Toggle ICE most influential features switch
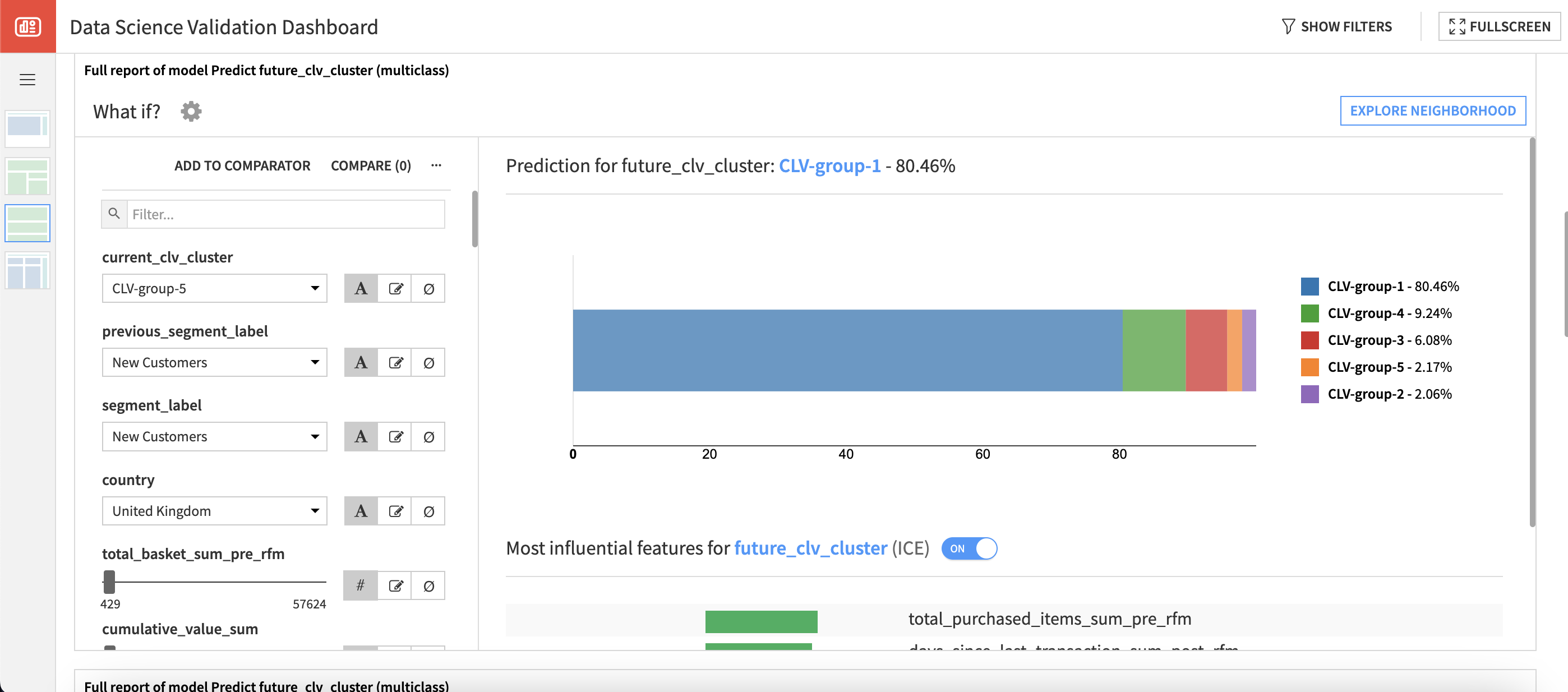The image size is (1568, 692). coord(969,548)
